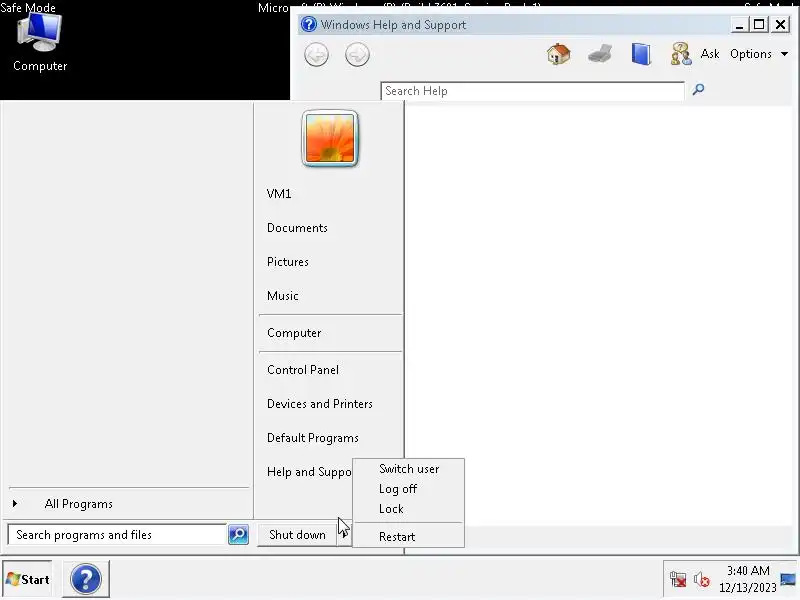Select Restart from power menu
This screenshot has height=600, width=800.
pyautogui.click(x=397, y=537)
